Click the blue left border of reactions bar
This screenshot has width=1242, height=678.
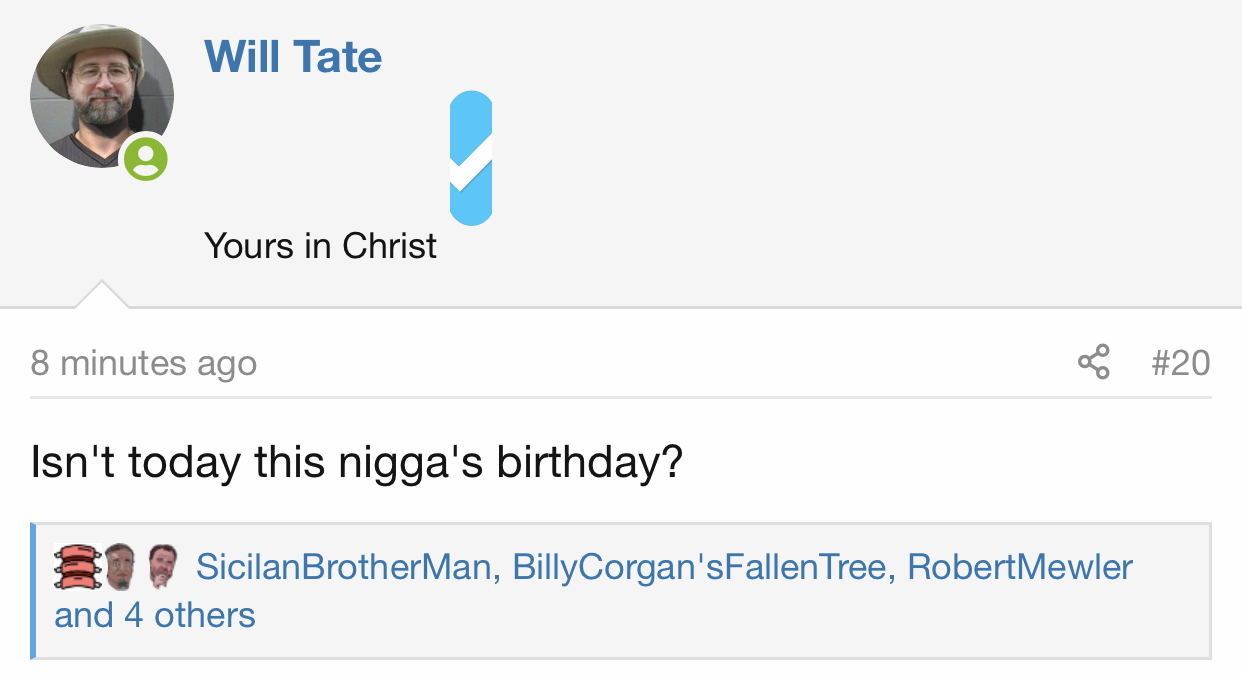33,591
